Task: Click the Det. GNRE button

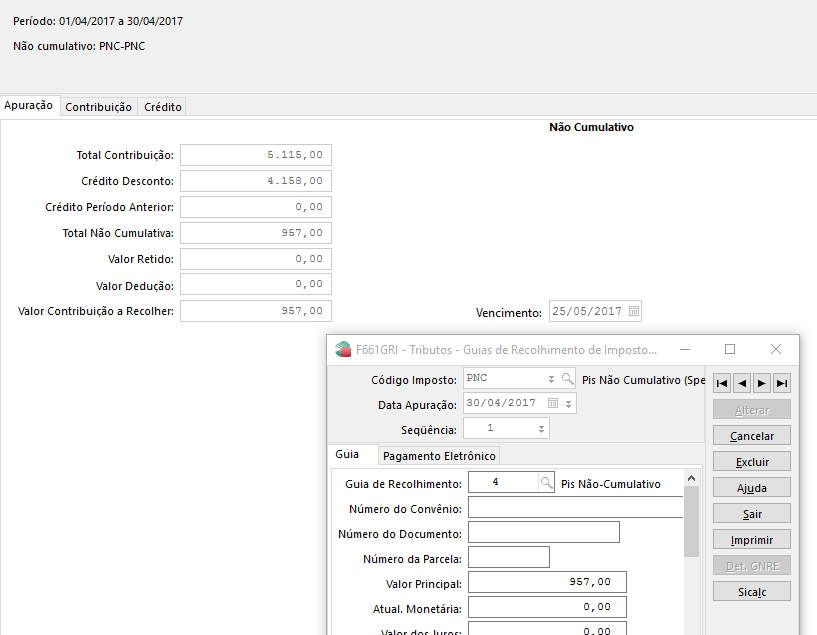Action: click(752, 566)
